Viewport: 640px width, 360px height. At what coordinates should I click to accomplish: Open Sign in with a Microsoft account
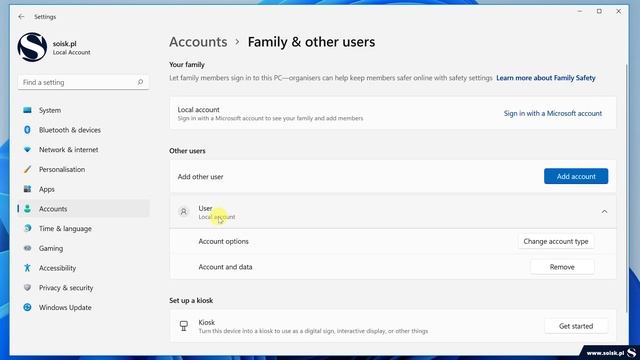[x=553, y=113]
